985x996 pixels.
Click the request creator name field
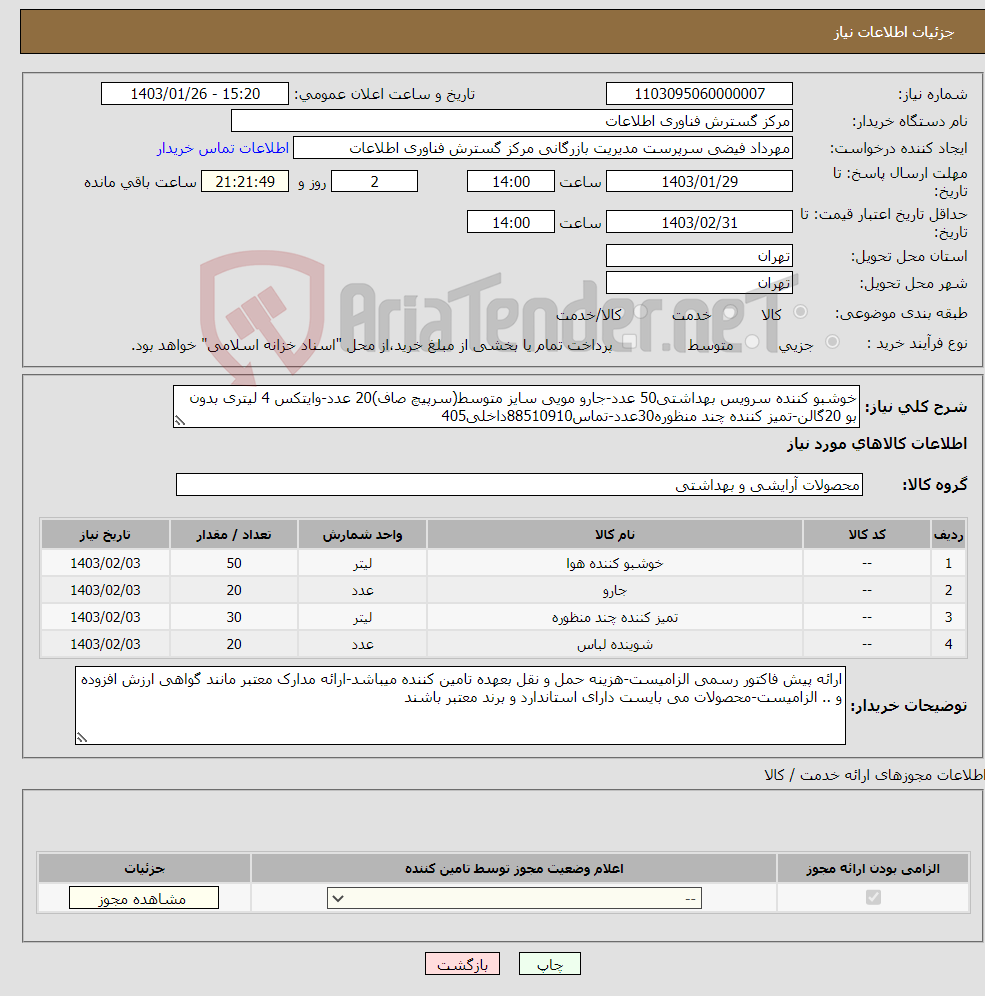pos(543,148)
